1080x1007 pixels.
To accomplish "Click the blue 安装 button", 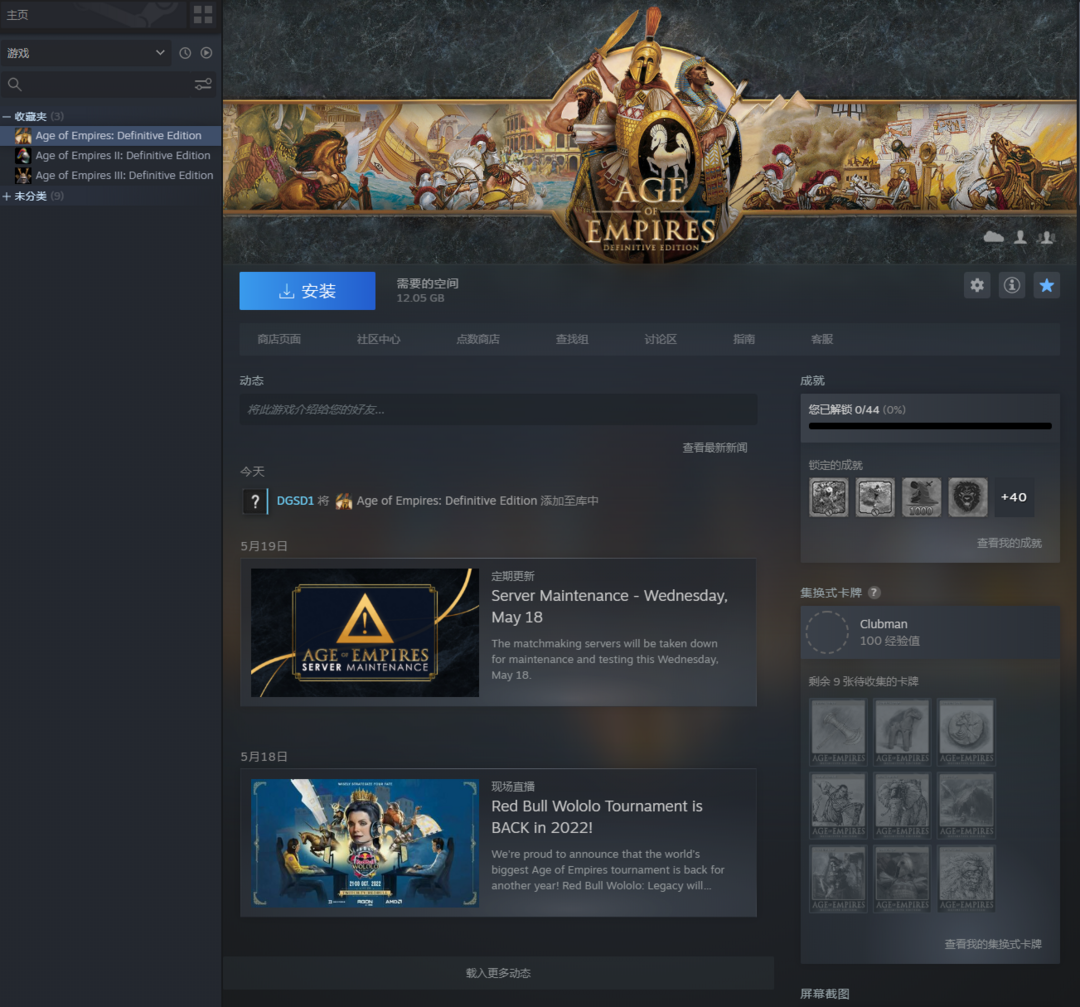I will [307, 291].
